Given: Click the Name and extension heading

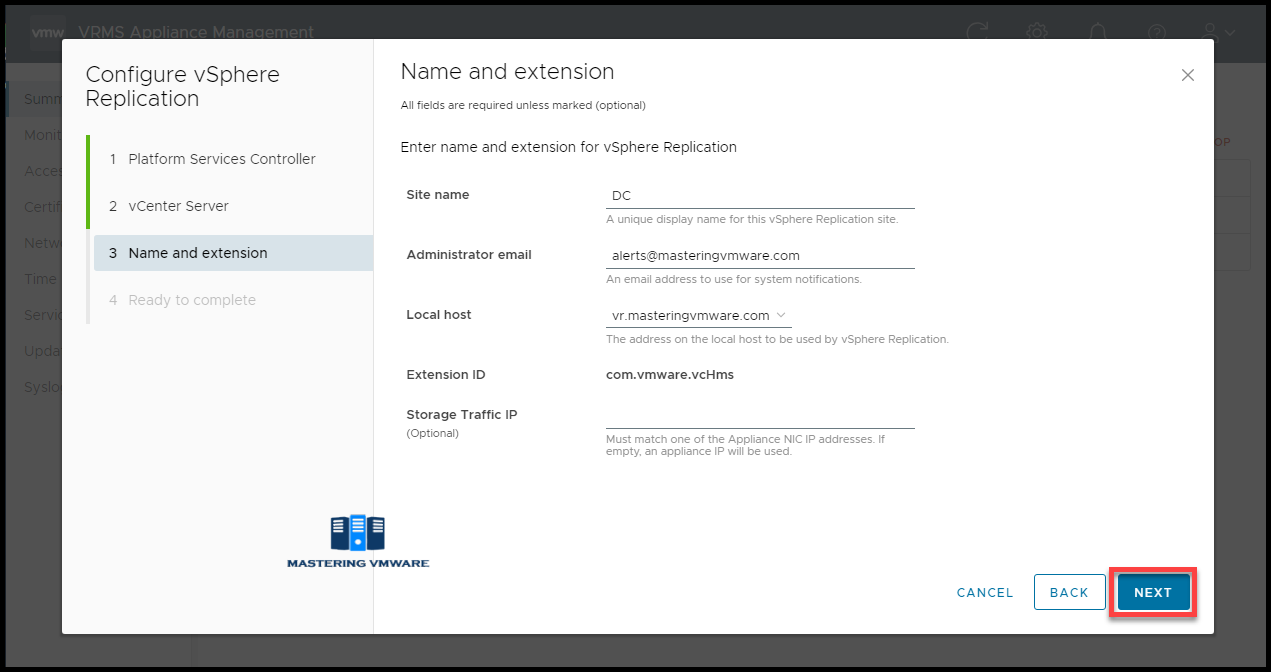Looking at the screenshot, I should [507, 72].
